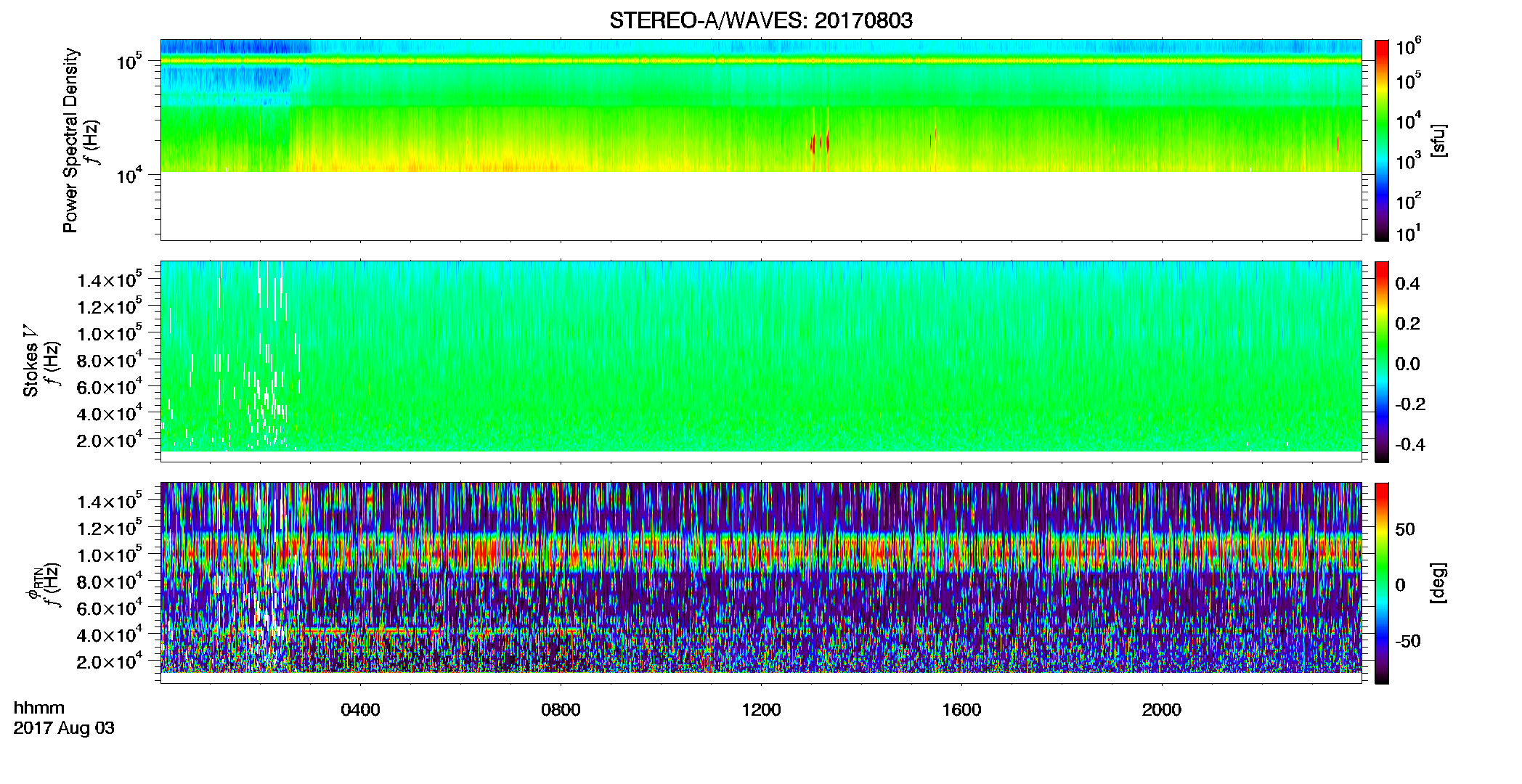Select the 0800 time axis label
The height and width of the screenshot is (784, 1522).
click(x=561, y=710)
